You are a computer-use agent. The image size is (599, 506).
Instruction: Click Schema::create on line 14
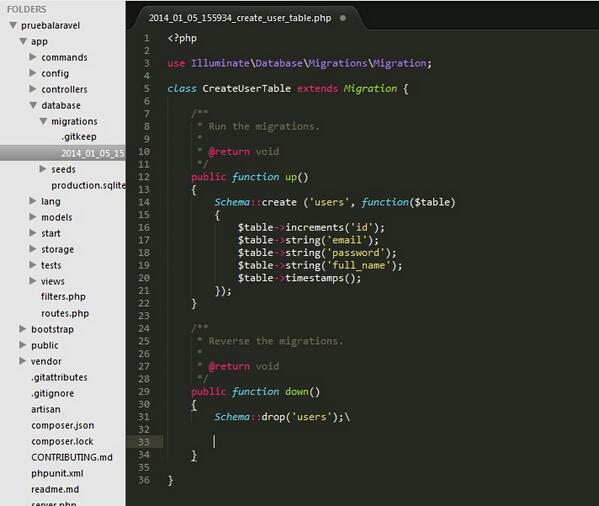255,202
